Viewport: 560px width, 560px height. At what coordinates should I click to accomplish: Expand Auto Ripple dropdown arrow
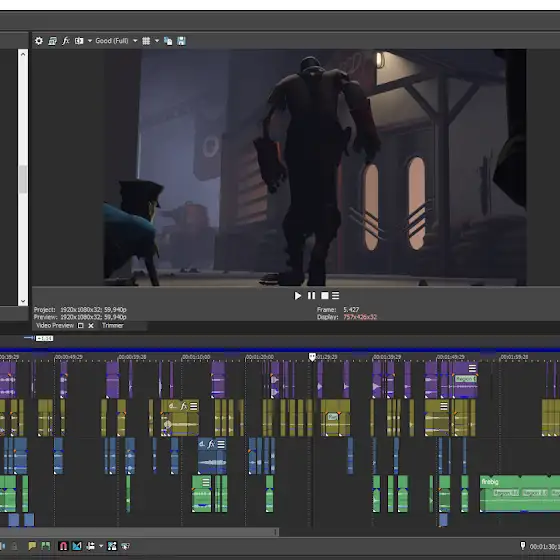[101, 546]
